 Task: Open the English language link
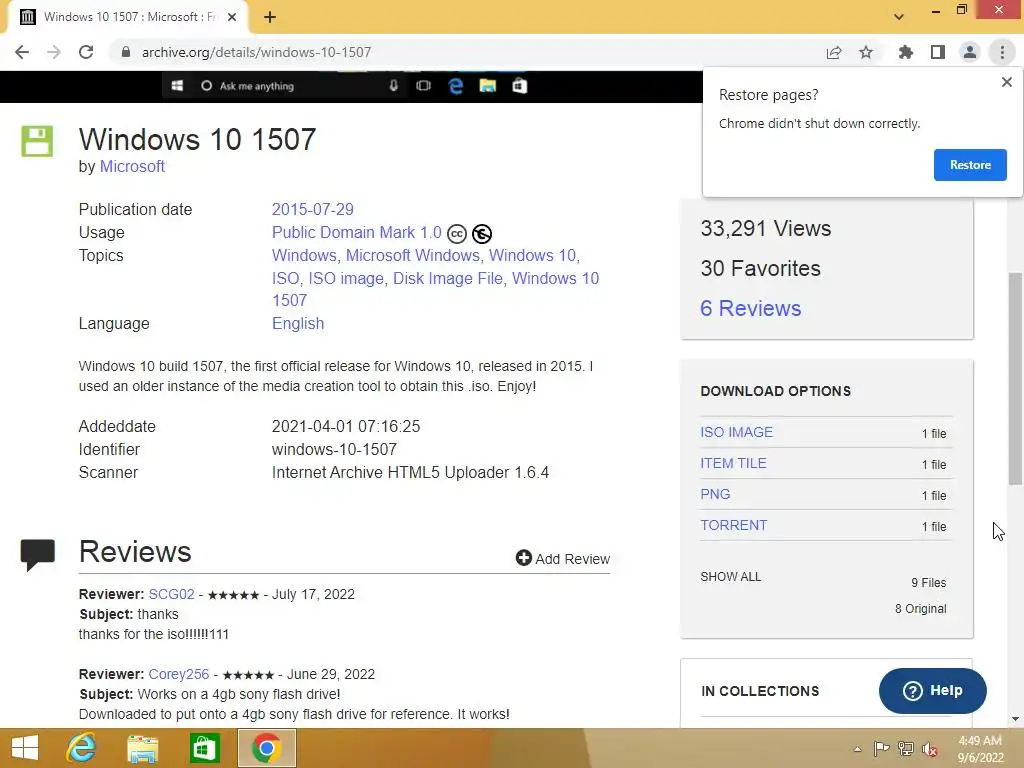click(298, 324)
